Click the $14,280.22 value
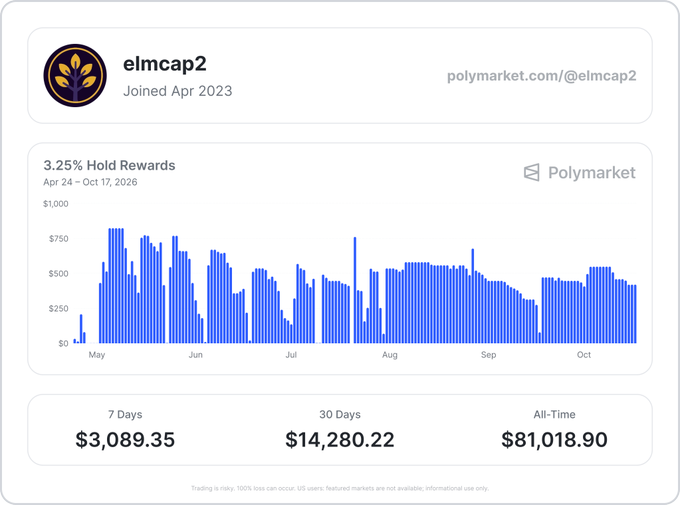 click(x=340, y=439)
